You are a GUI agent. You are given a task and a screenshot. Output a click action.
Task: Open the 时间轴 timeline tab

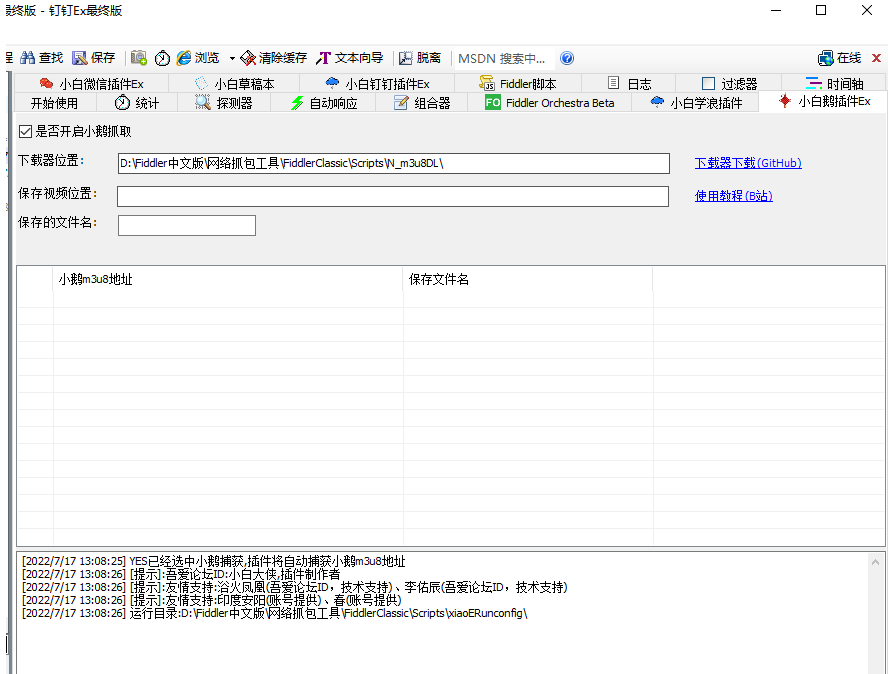point(834,84)
